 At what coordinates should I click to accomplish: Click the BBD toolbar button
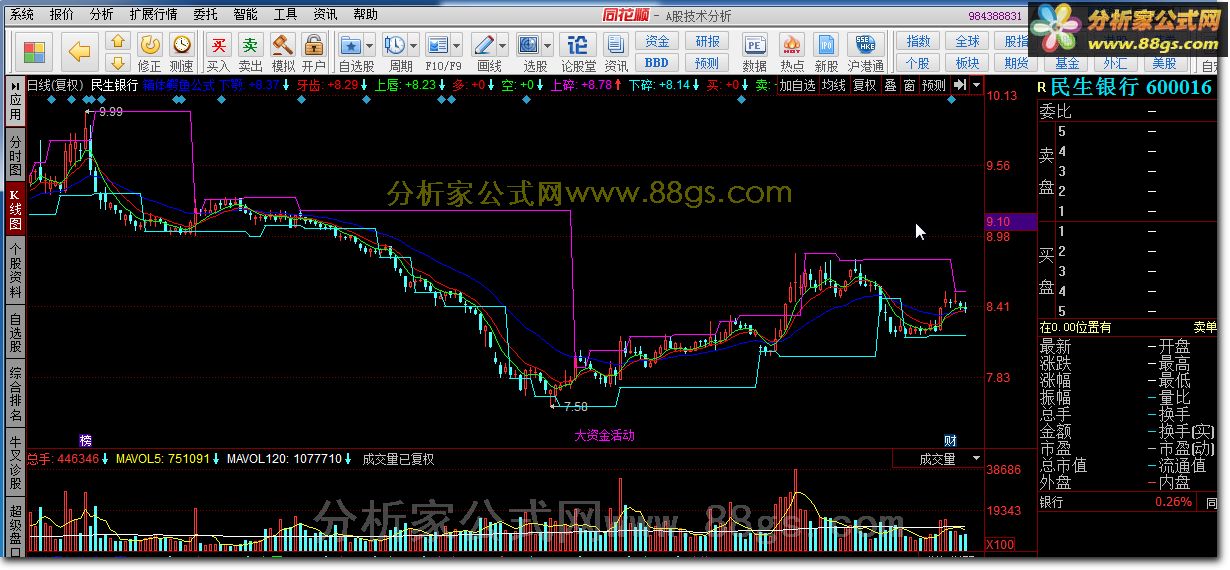pyautogui.click(x=657, y=62)
